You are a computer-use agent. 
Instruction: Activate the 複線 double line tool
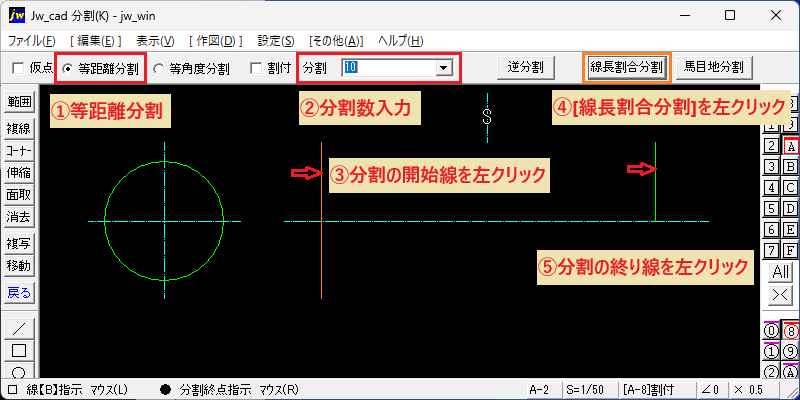(19, 129)
